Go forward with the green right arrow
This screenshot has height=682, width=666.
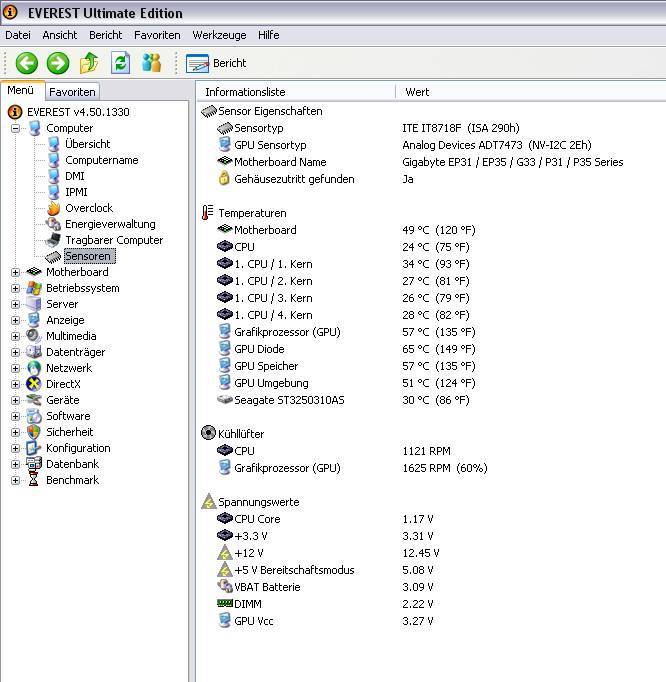[x=57, y=64]
